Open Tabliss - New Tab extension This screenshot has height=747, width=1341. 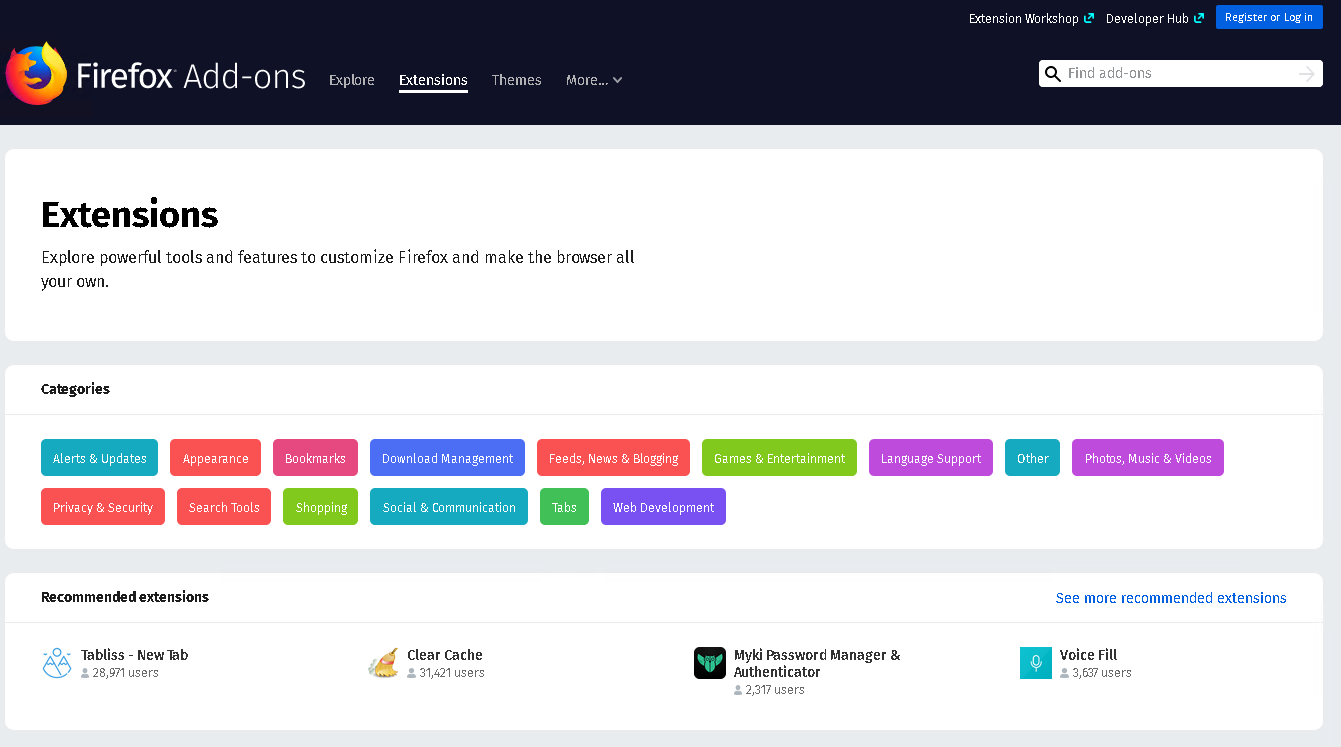coord(134,655)
